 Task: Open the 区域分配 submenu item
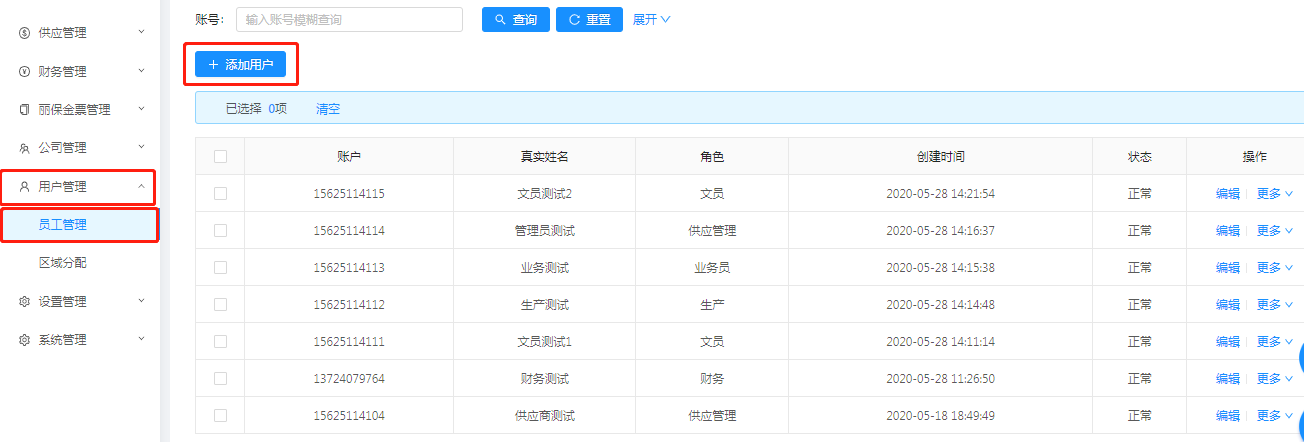click(62, 263)
